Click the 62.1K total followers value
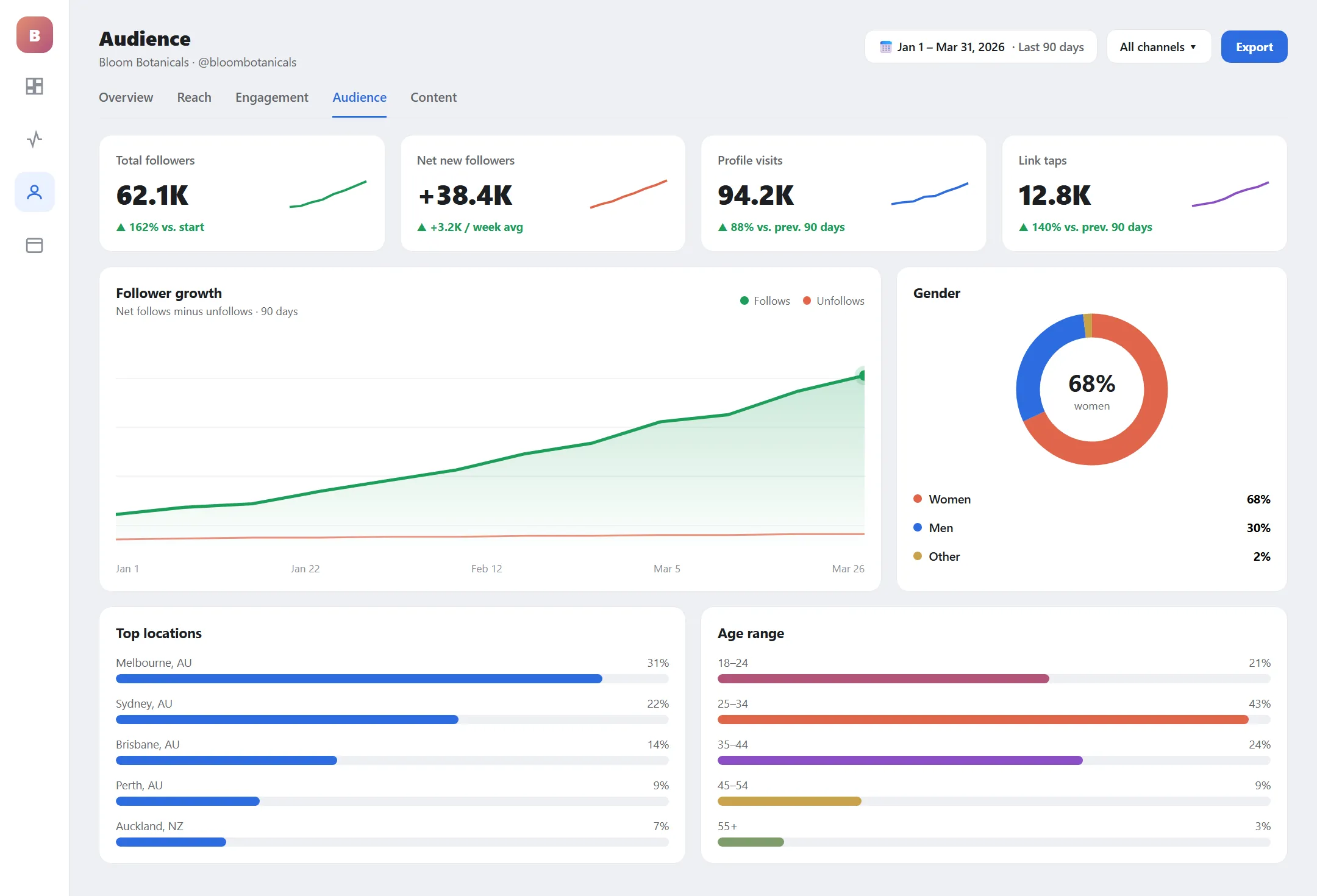Screen dimensions: 1317x896 152,195
